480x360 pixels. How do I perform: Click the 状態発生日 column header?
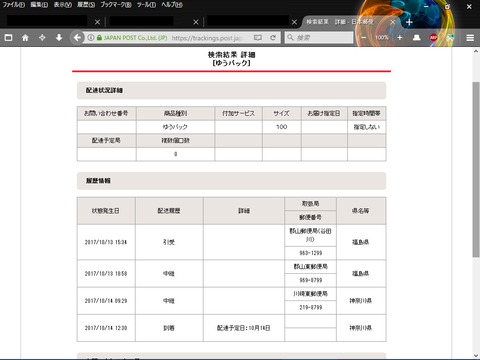click(x=106, y=211)
